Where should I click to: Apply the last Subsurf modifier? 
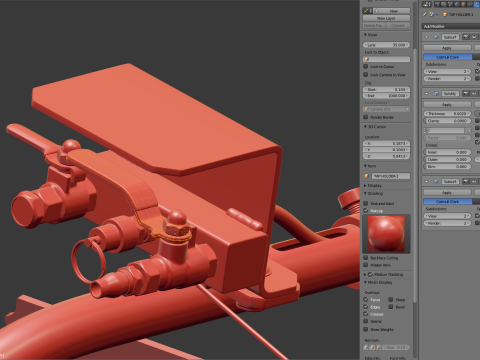click(447, 192)
